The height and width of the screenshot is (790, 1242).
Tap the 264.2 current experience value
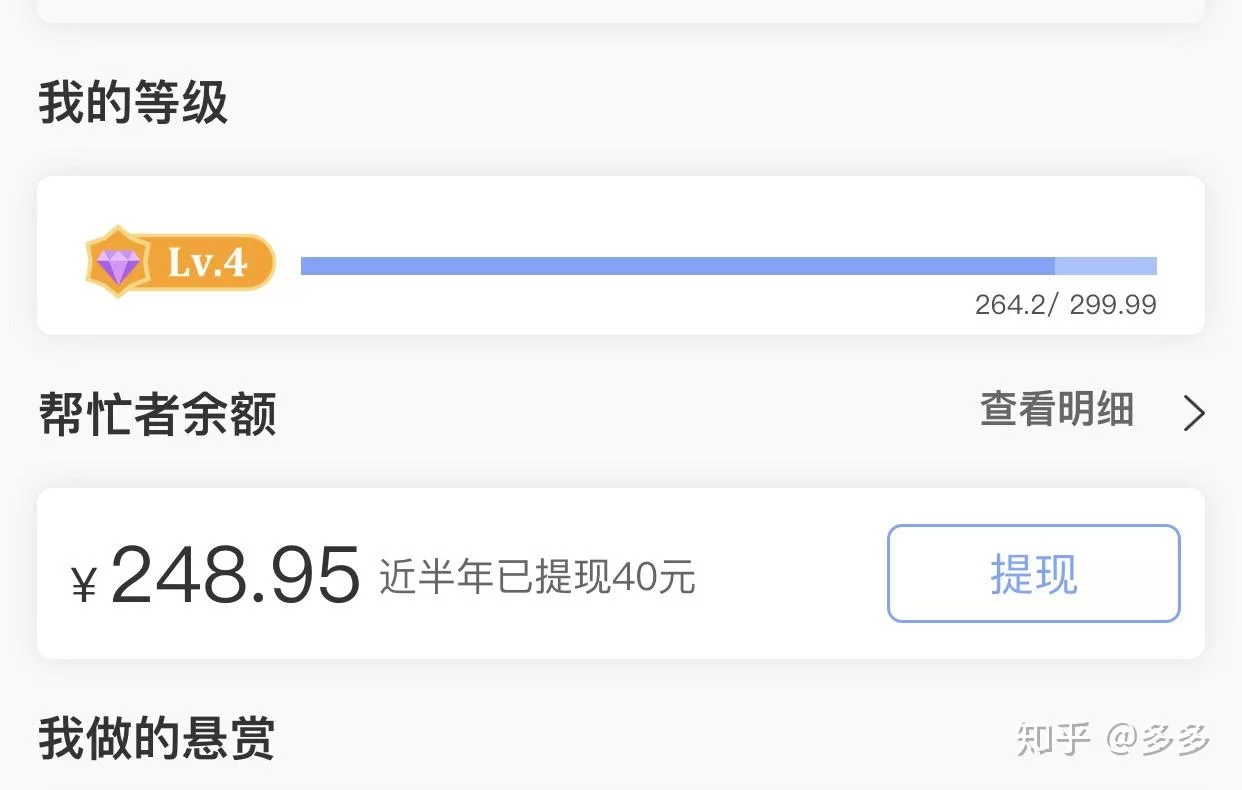[x=1009, y=304]
